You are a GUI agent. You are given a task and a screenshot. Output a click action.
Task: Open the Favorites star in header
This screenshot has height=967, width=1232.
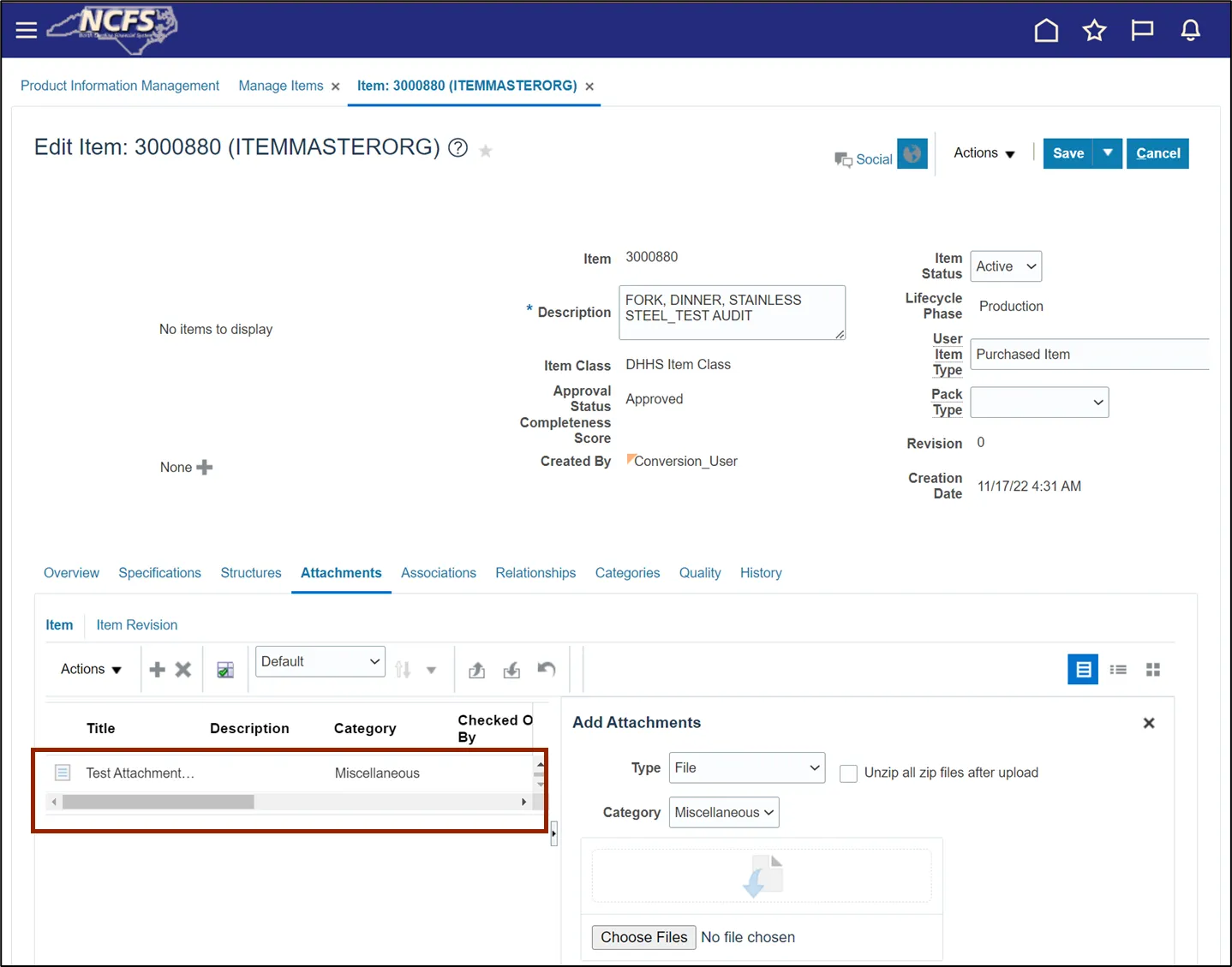1094,31
